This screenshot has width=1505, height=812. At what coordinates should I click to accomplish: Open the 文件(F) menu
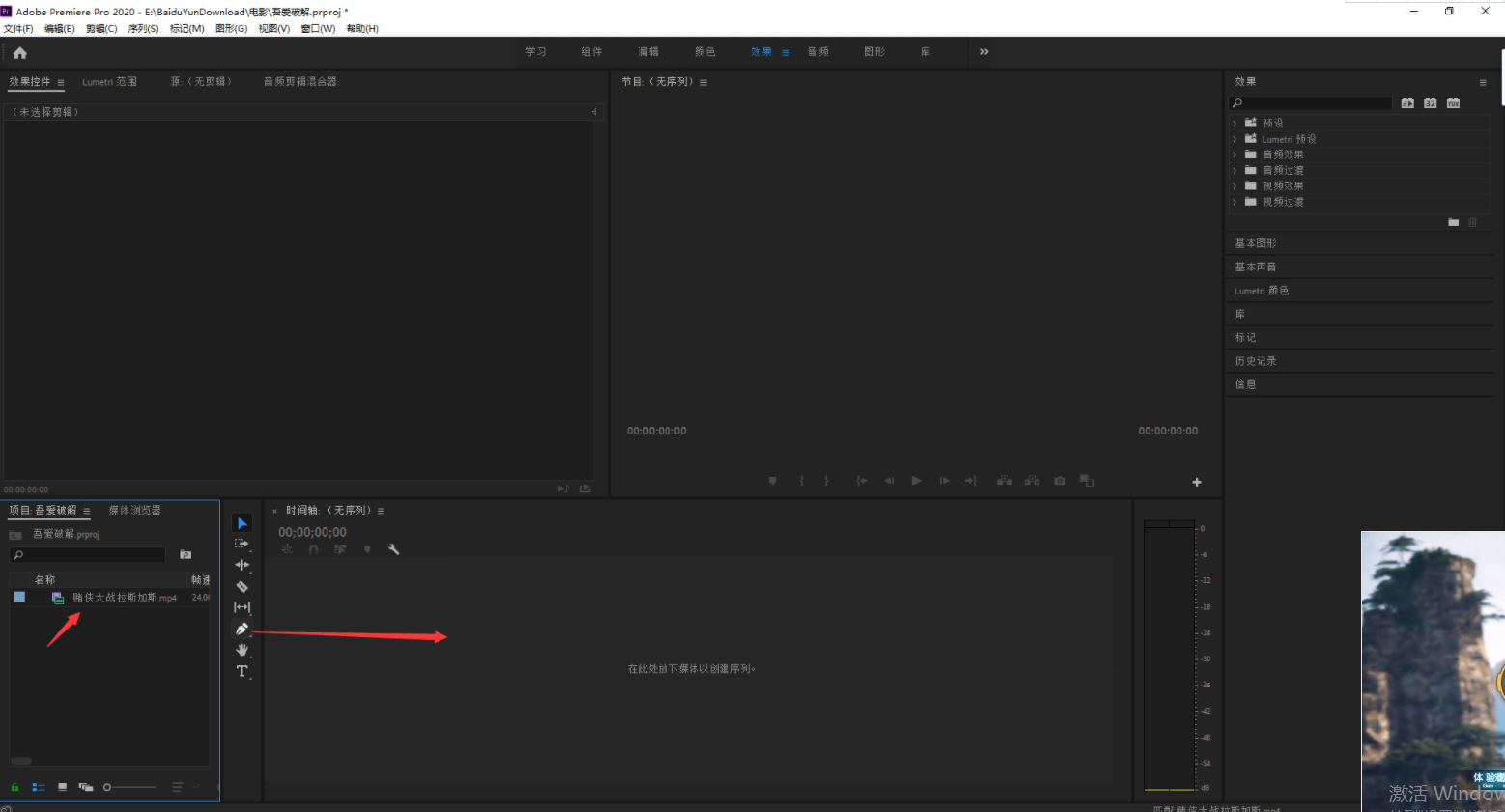click(x=18, y=29)
